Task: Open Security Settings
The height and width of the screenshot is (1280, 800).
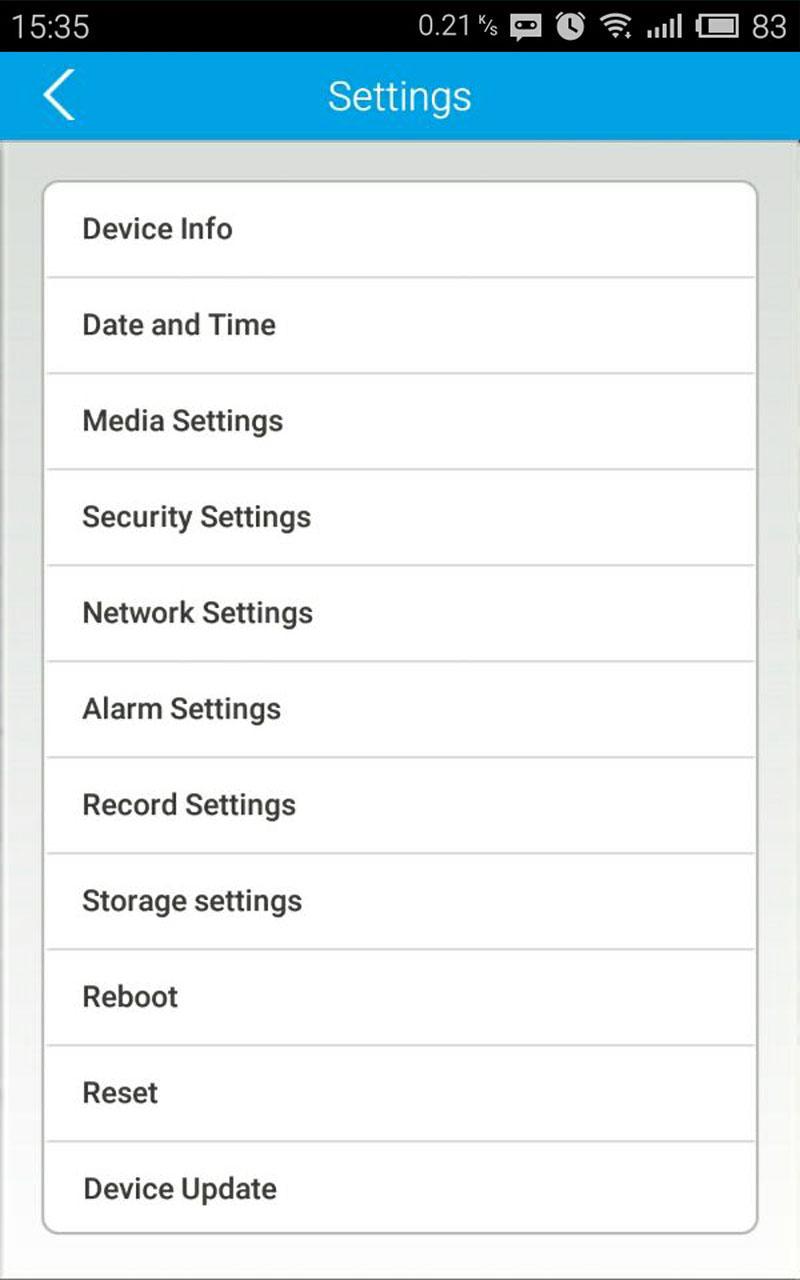Action: (x=400, y=517)
